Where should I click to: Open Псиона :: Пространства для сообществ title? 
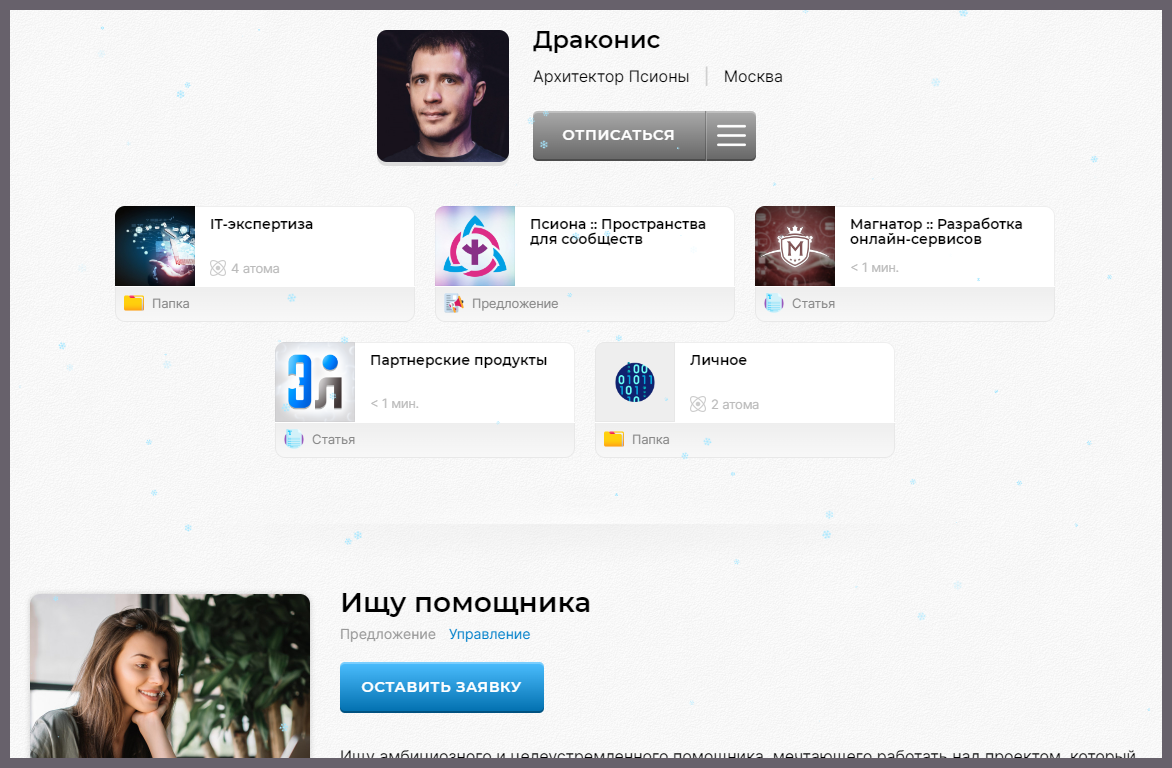[617, 231]
